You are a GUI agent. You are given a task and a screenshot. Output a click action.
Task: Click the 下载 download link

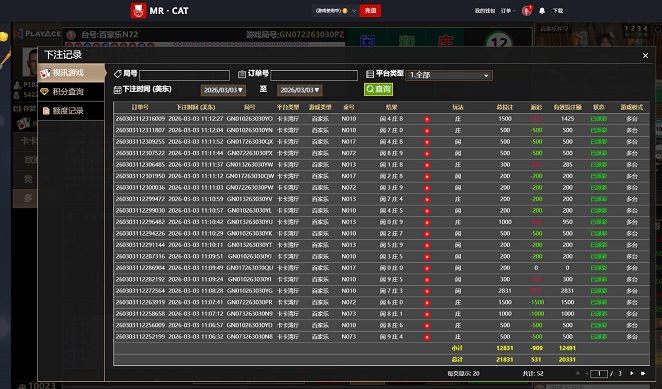click(558, 11)
